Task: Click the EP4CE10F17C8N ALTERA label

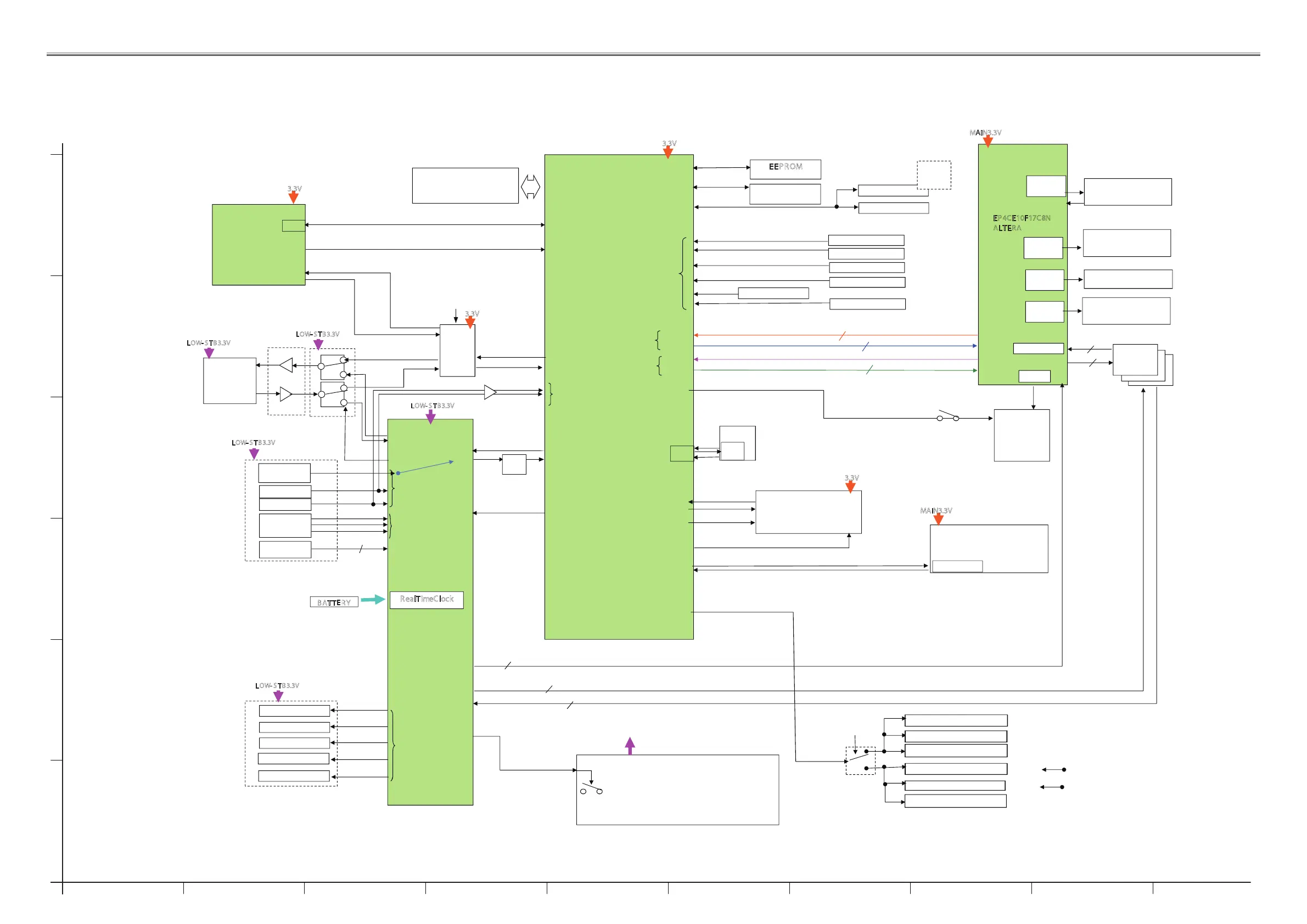Action: click(x=1021, y=223)
